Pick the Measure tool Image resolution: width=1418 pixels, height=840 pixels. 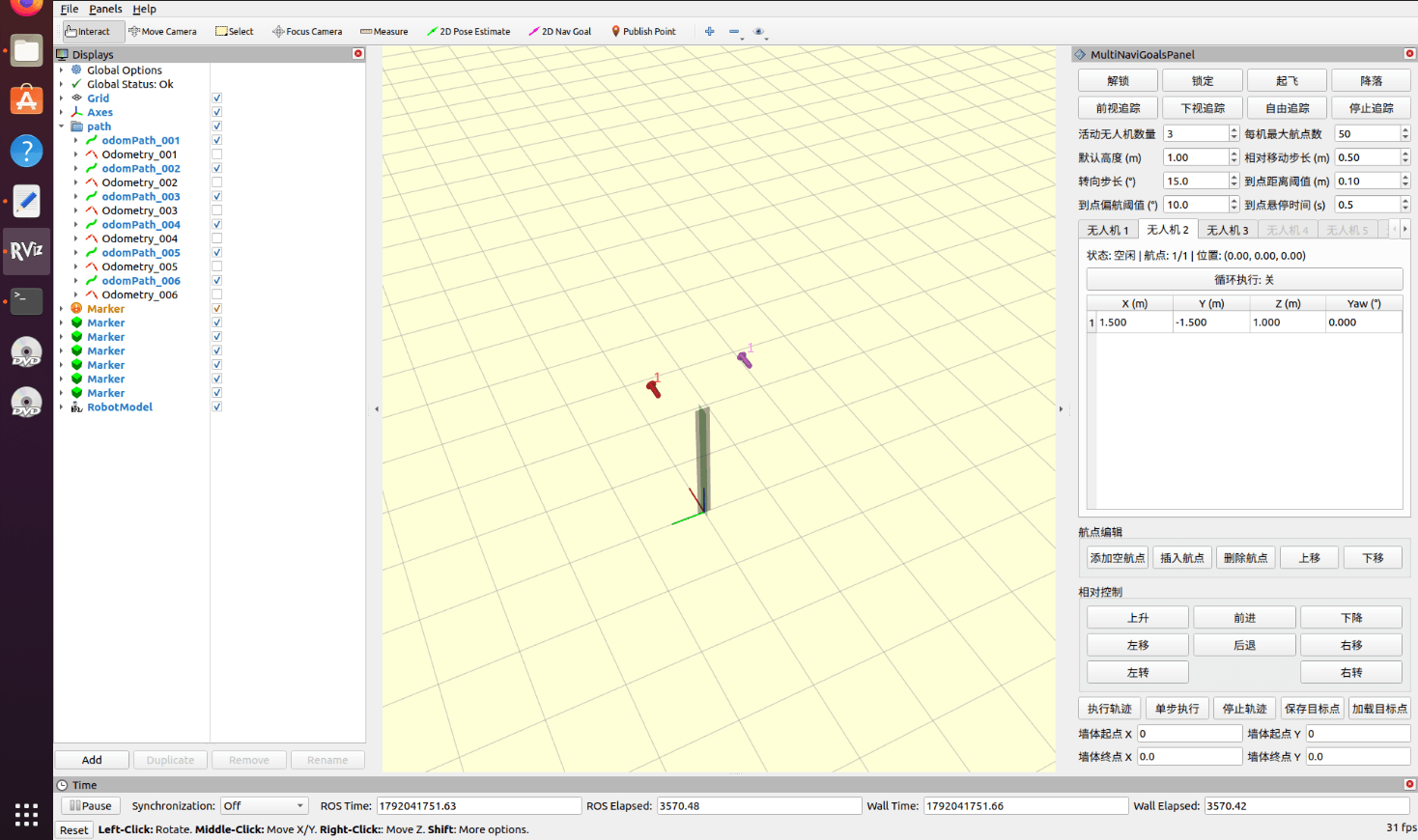[x=384, y=32]
